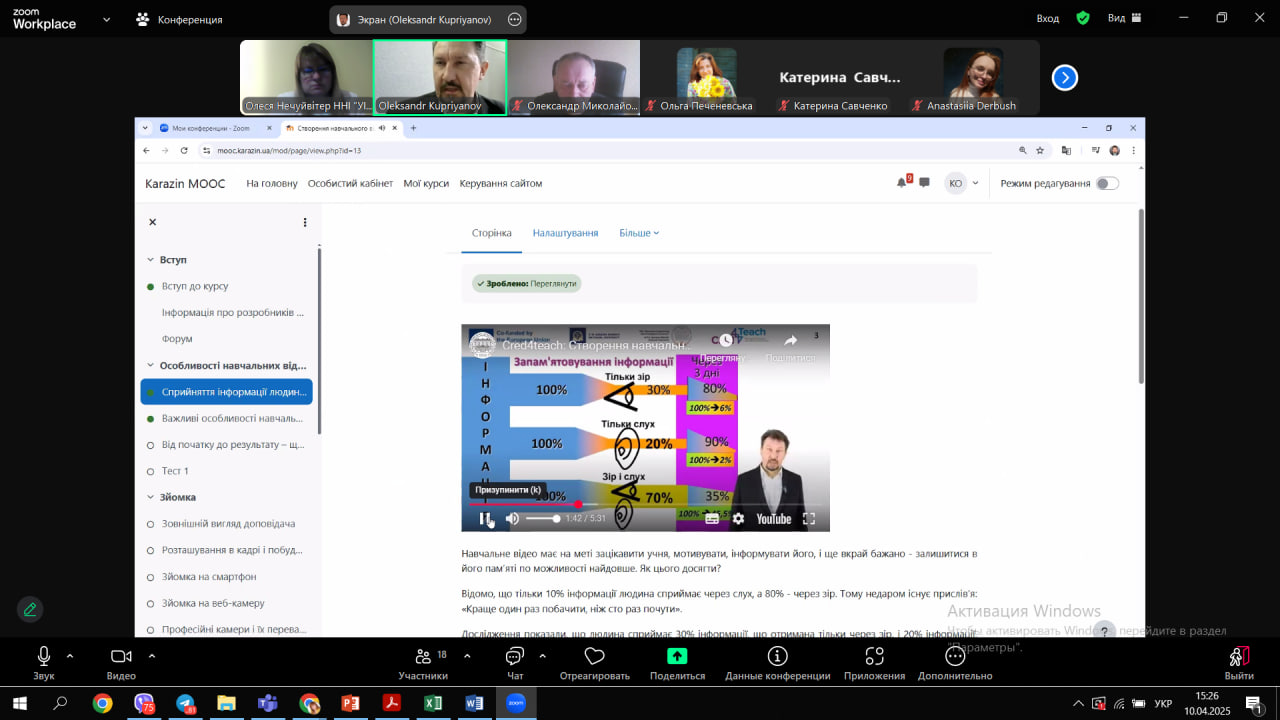The width and height of the screenshot is (1280, 720).
Task: Open the Форум item
Action: tap(177, 338)
